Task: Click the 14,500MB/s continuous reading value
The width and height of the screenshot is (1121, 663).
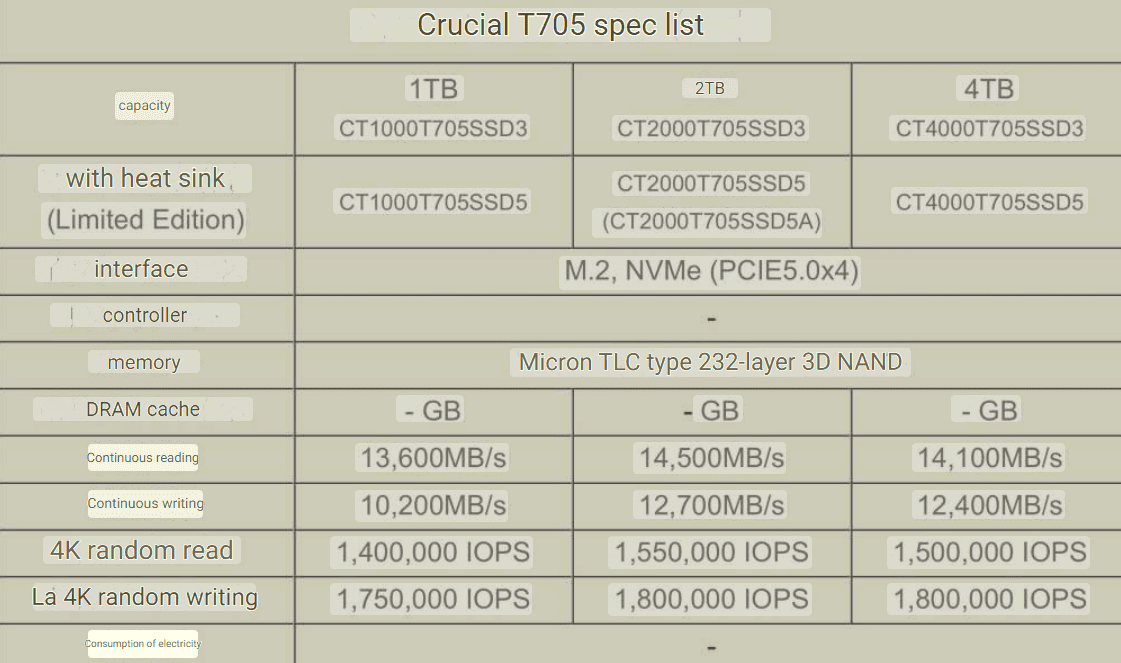Action: [711, 458]
